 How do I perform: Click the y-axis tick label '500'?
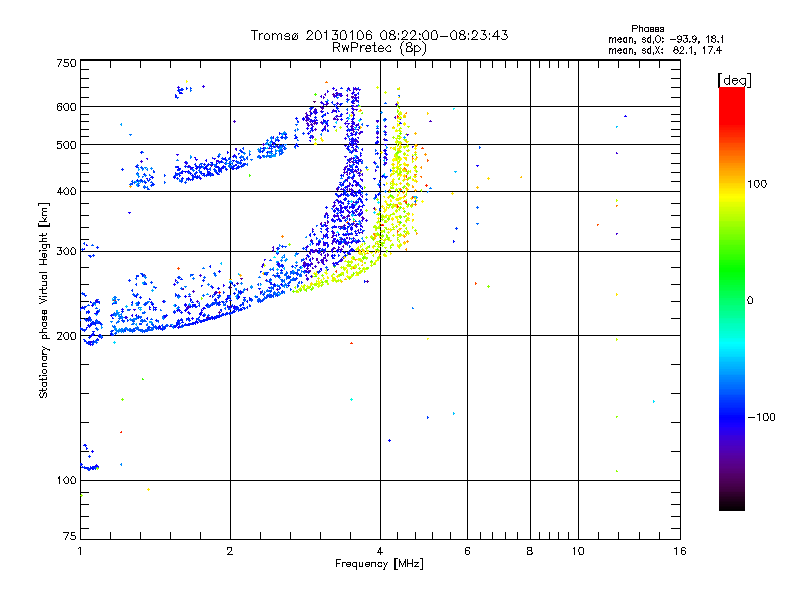click(66, 145)
